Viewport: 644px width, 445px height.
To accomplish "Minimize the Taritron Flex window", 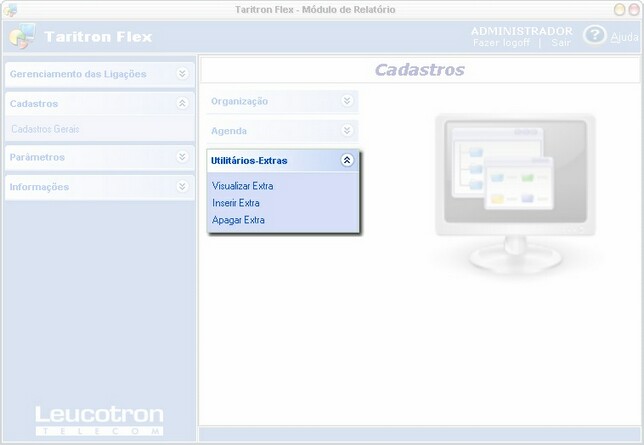I will (x=619, y=9).
